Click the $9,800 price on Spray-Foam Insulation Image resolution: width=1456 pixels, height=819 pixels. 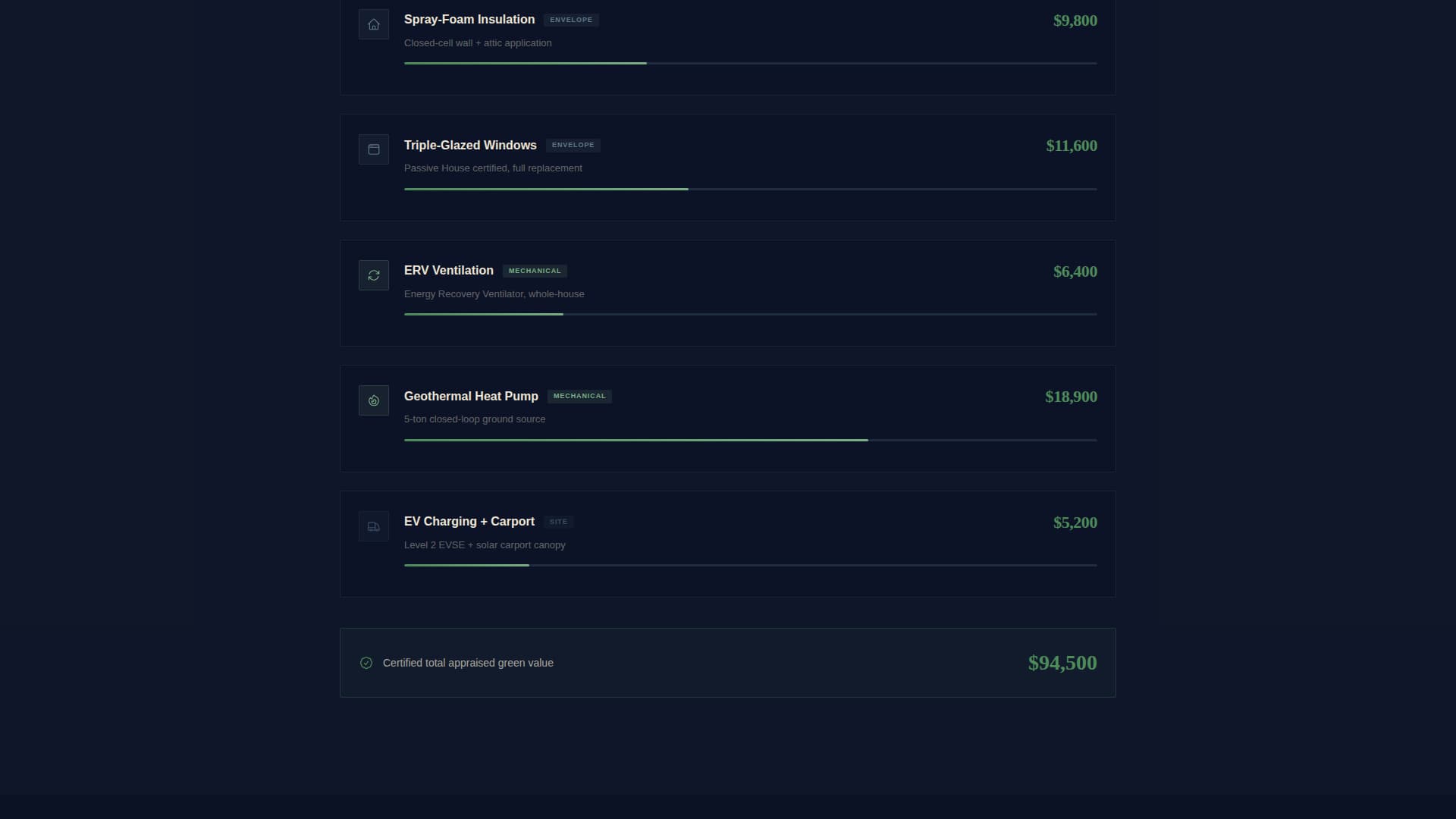point(1075,20)
